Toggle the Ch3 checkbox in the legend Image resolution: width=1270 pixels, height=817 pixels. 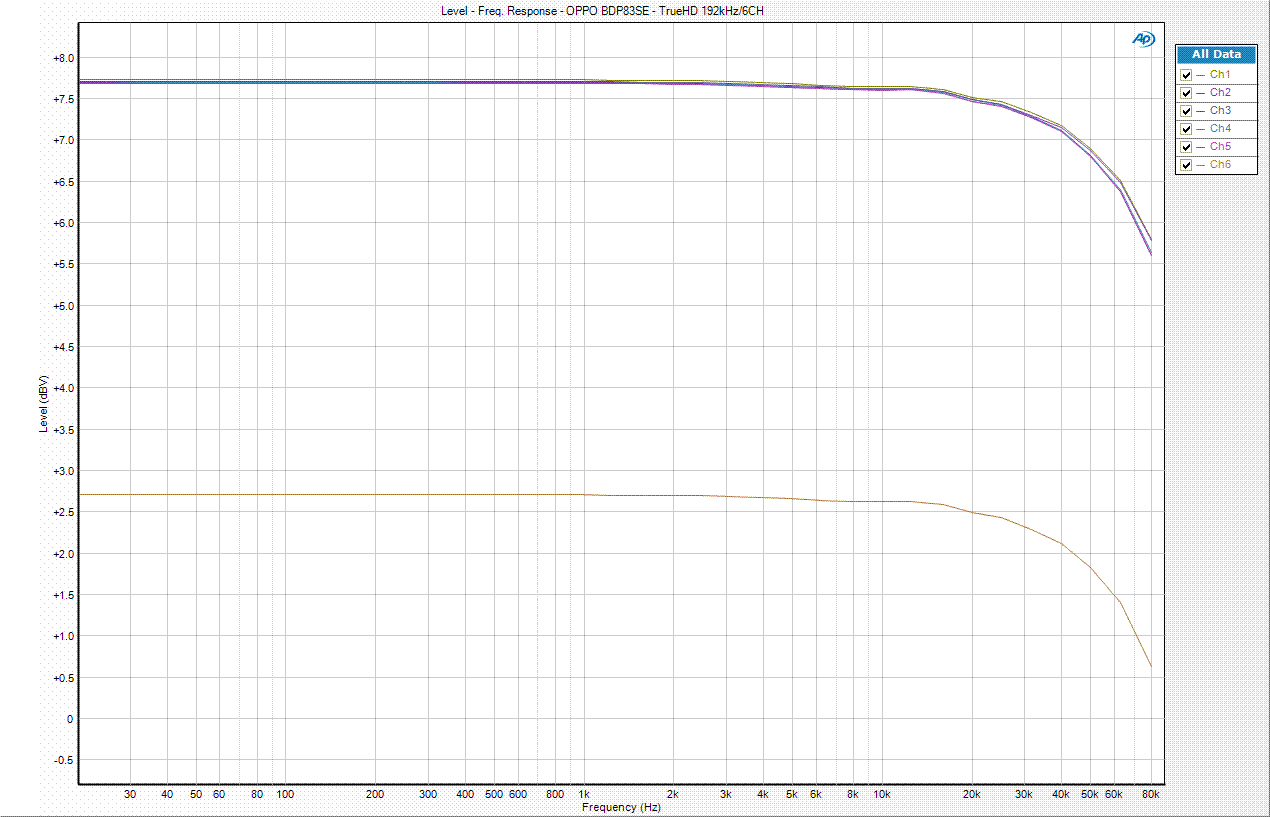(x=1186, y=111)
